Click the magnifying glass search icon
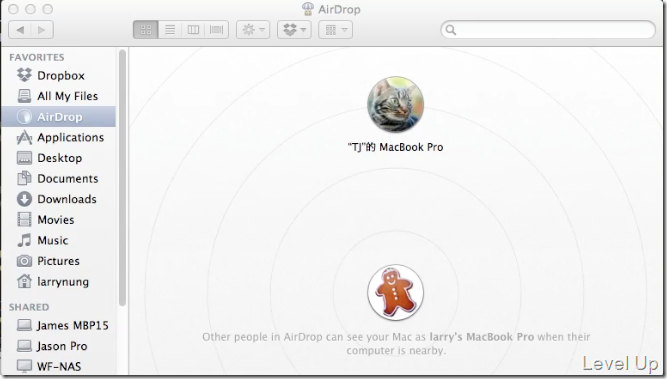The image size is (667, 379). pos(451,30)
